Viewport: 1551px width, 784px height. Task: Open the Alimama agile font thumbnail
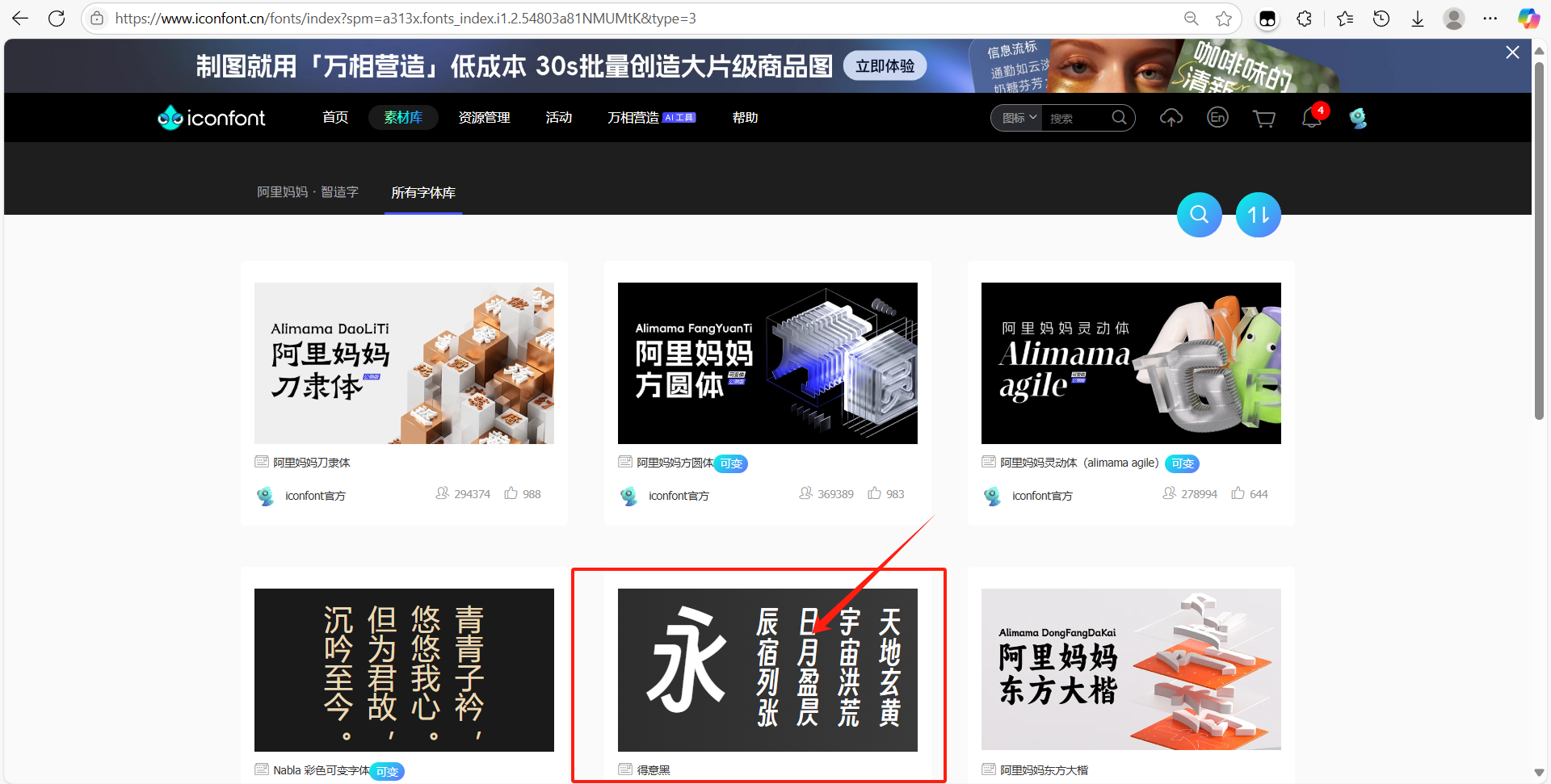[x=1131, y=363]
